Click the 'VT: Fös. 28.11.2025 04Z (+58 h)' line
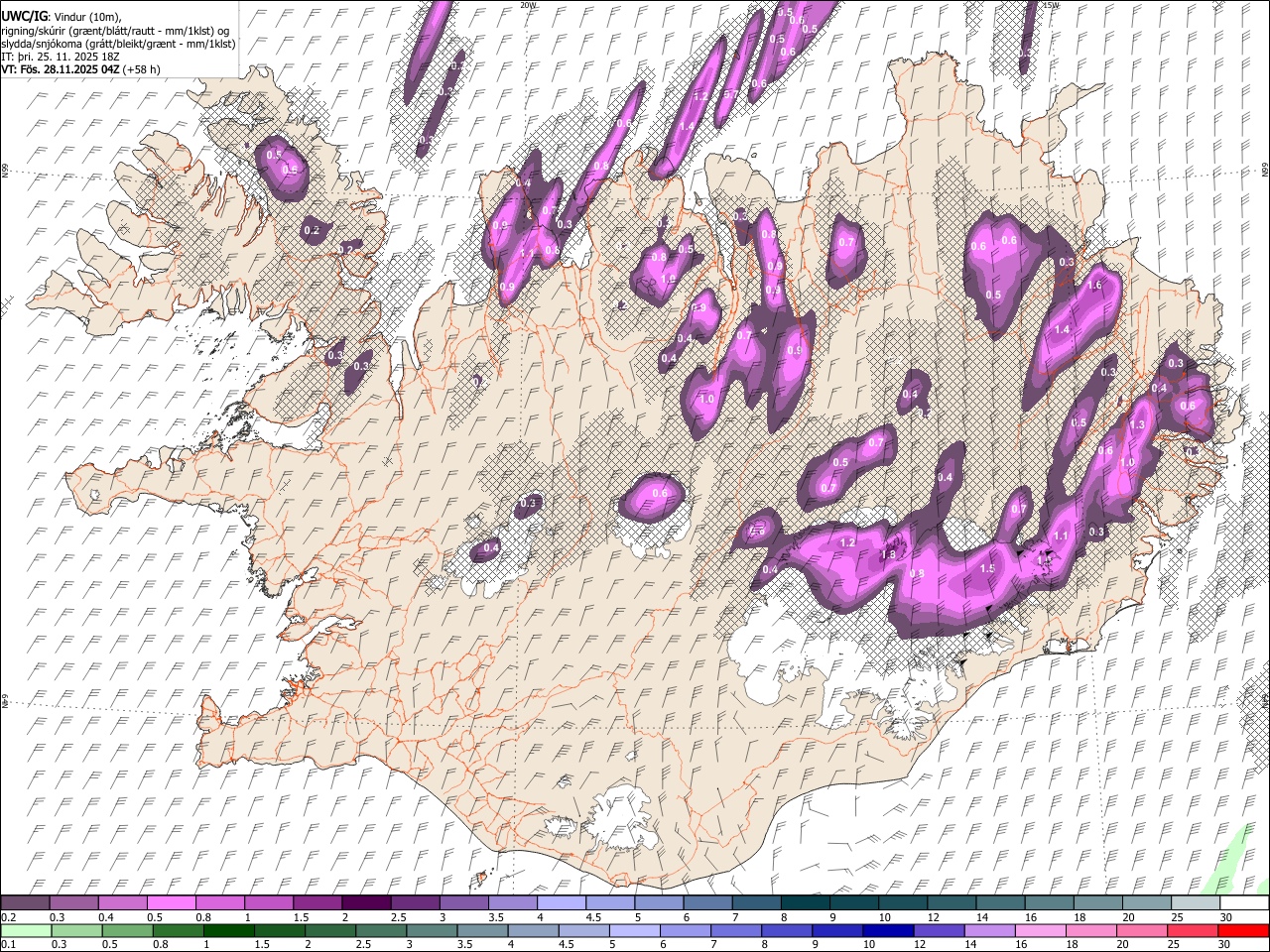 [81, 69]
